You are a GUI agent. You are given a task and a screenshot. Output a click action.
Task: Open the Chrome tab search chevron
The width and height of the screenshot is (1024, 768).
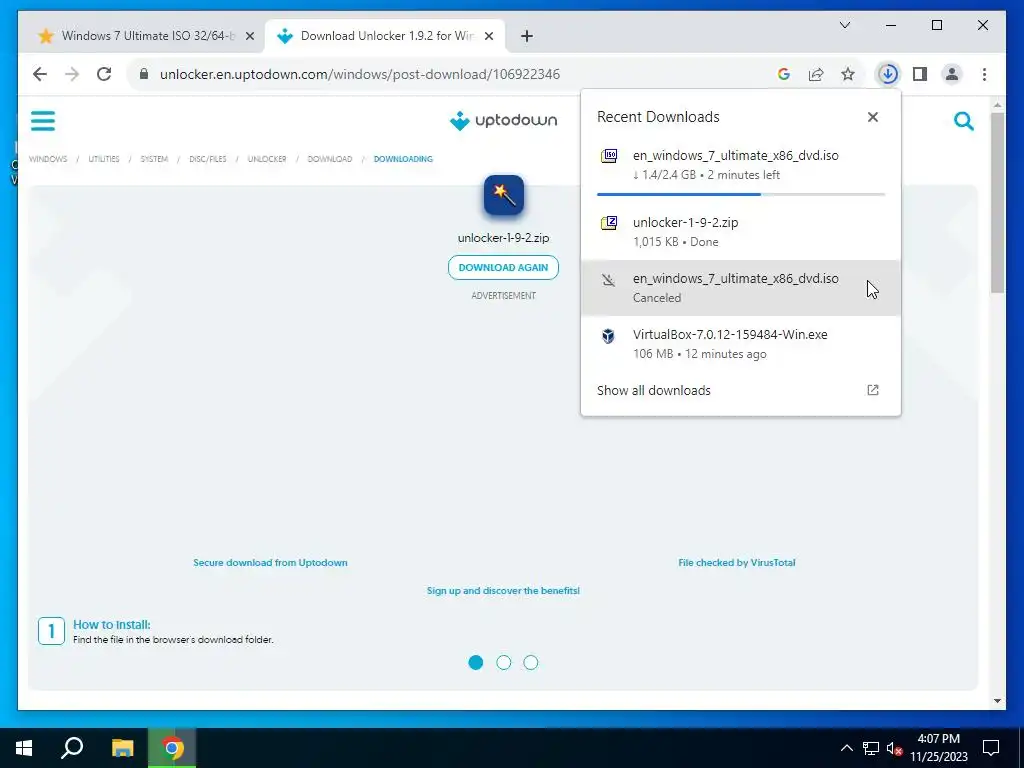[x=844, y=25]
